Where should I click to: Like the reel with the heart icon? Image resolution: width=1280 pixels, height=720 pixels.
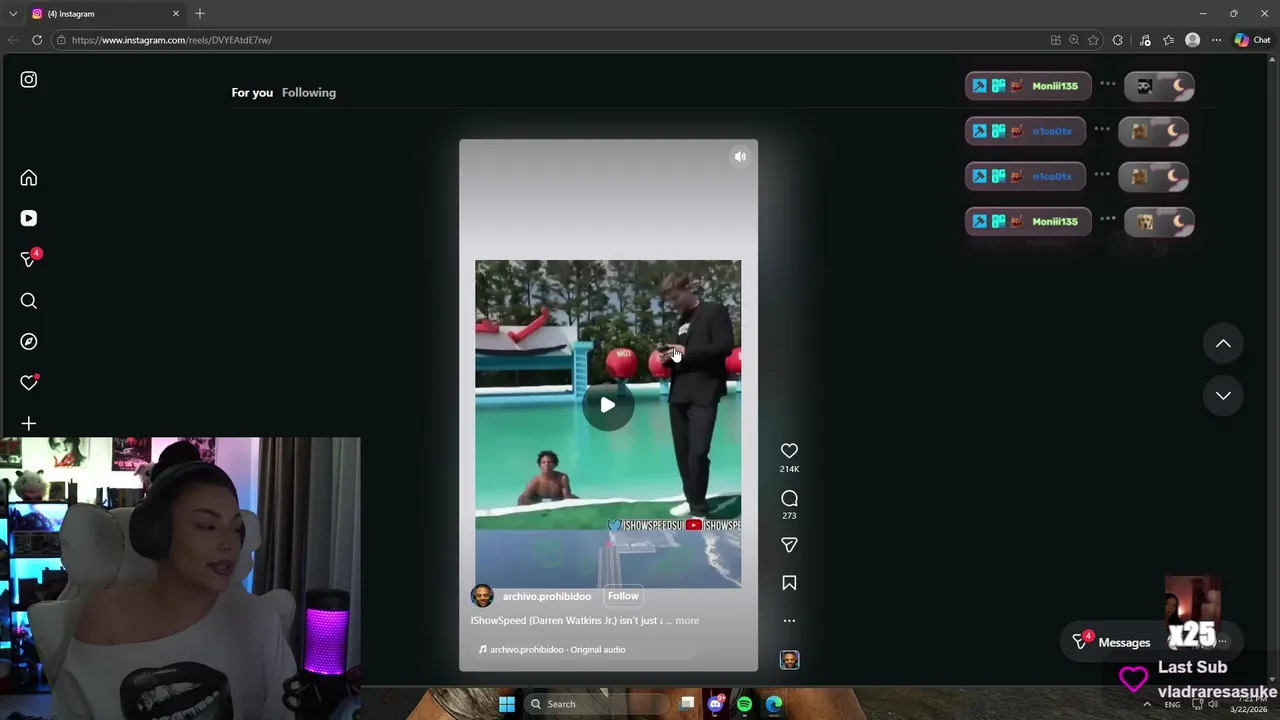tap(789, 451)
